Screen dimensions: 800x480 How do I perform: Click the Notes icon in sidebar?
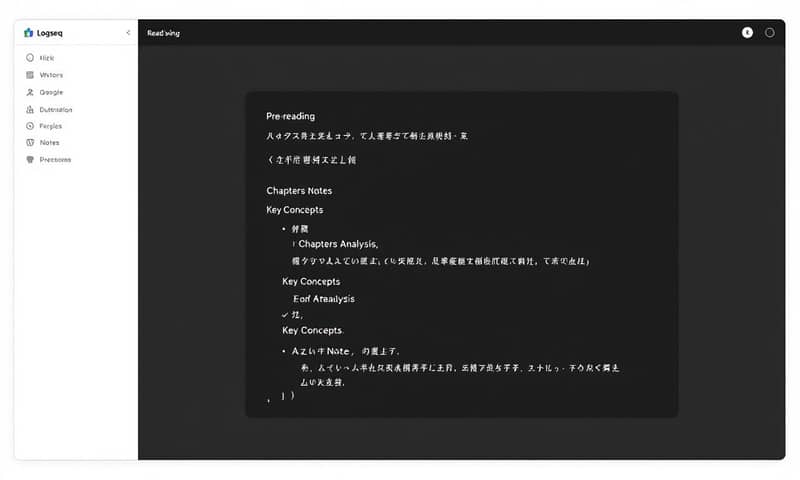tap(29, 143)
